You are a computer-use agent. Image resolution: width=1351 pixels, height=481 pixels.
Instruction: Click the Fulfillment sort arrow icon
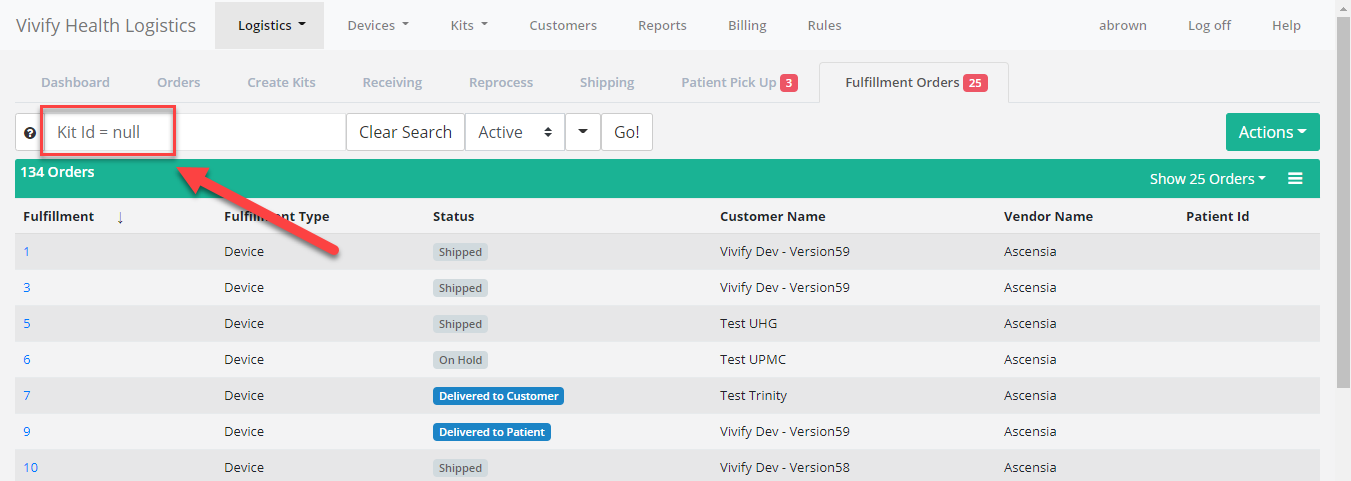pos(120,217)
